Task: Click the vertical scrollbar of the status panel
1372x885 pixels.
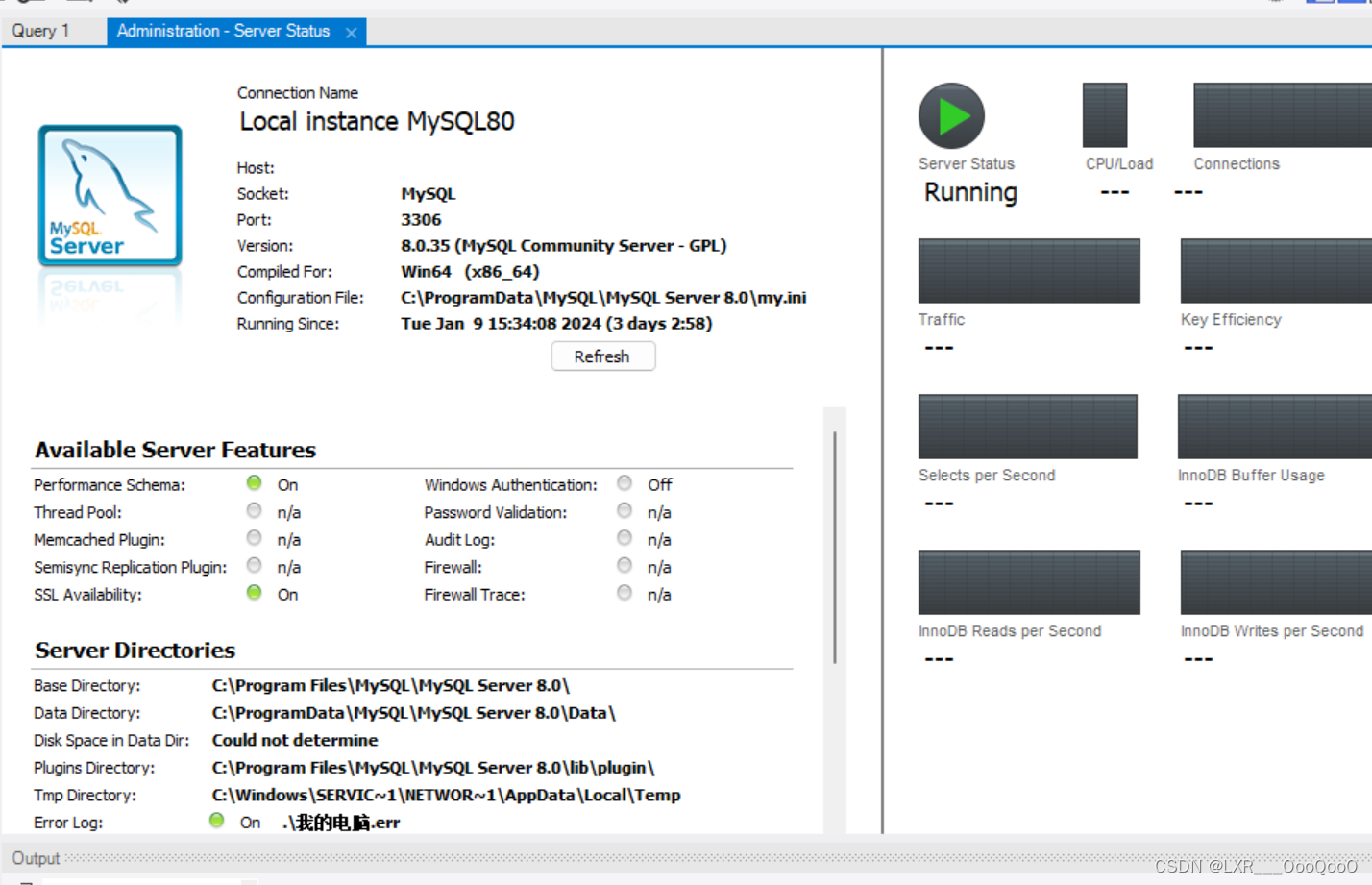Action: 835,548
